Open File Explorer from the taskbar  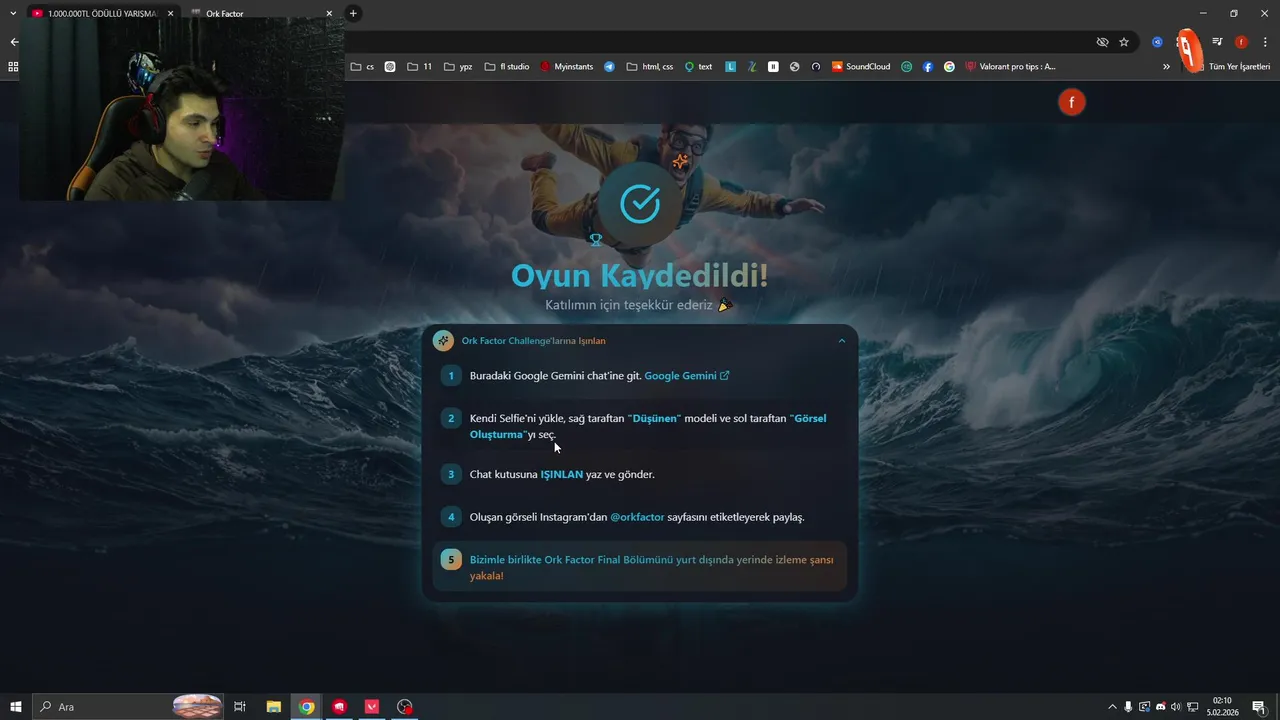coord(273,707)
